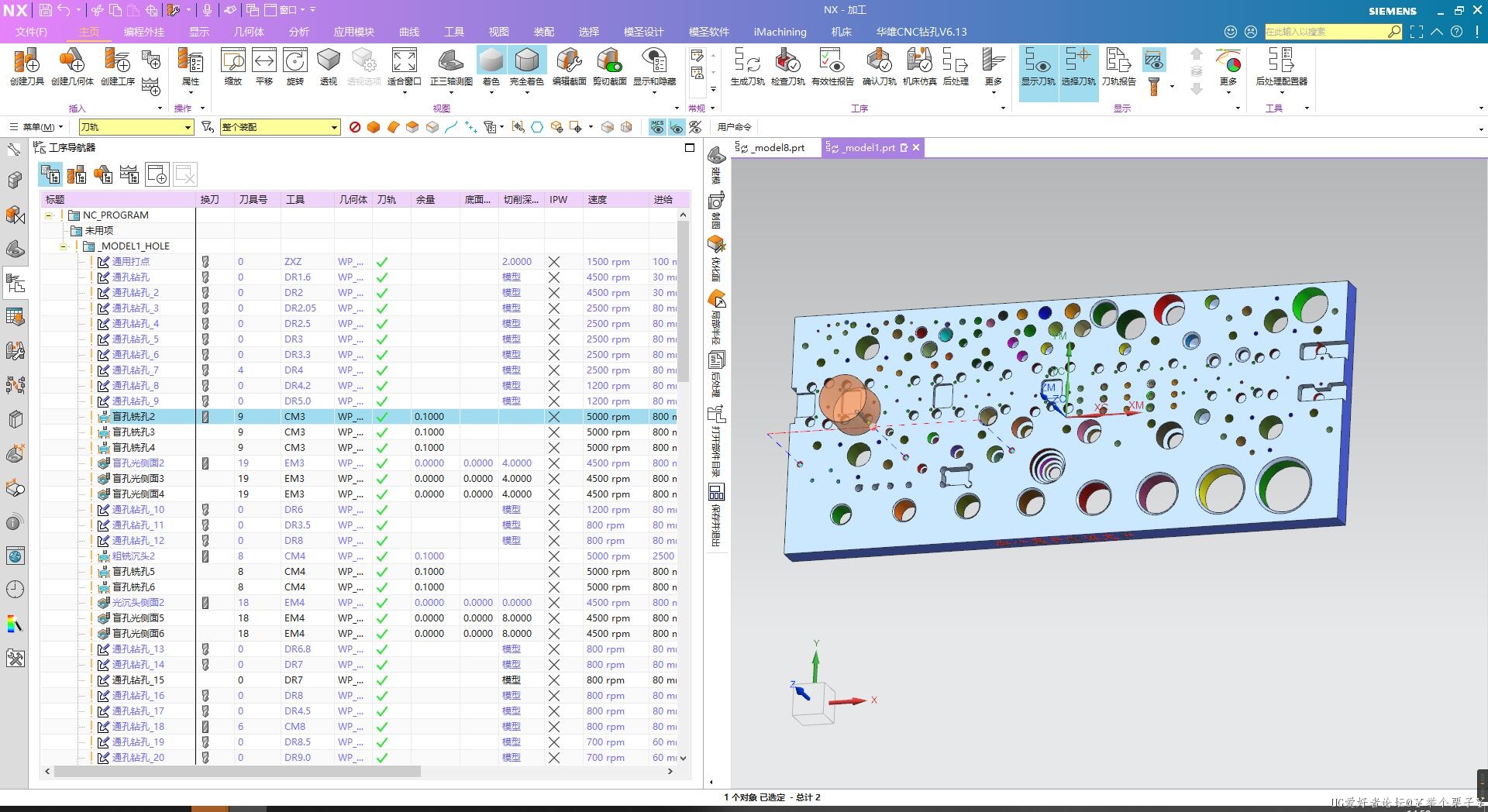Open the 文件(F) menu
1488x812 pixels.
(x=31, y=32)
